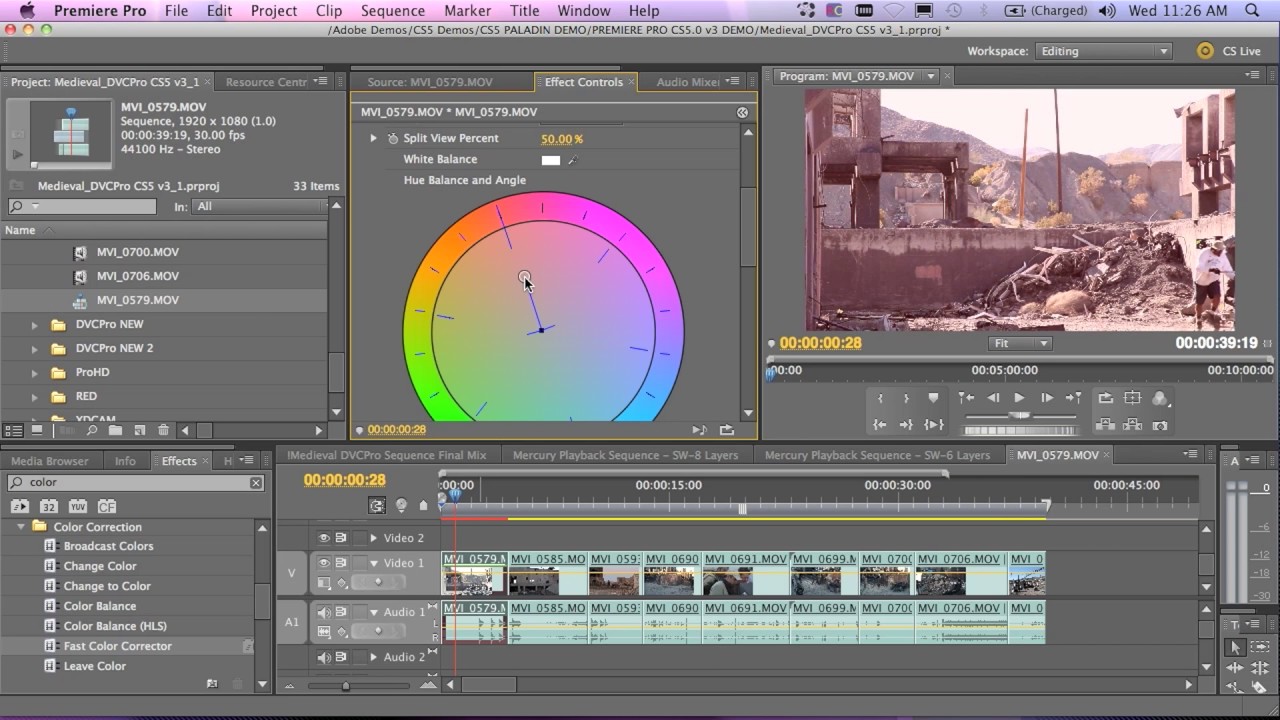1280x720 pixels.
Task: Toggle sync lock for Video 1
Action: (341, 563)
